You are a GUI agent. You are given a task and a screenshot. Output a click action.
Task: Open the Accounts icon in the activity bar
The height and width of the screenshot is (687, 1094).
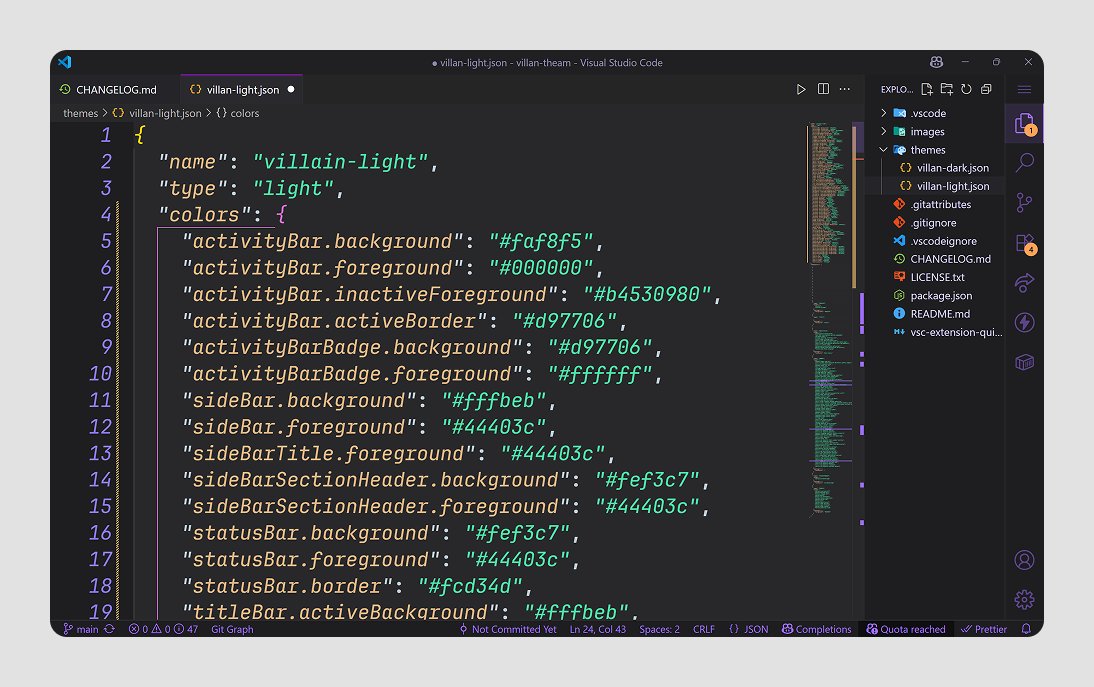tap(1024, 560)
